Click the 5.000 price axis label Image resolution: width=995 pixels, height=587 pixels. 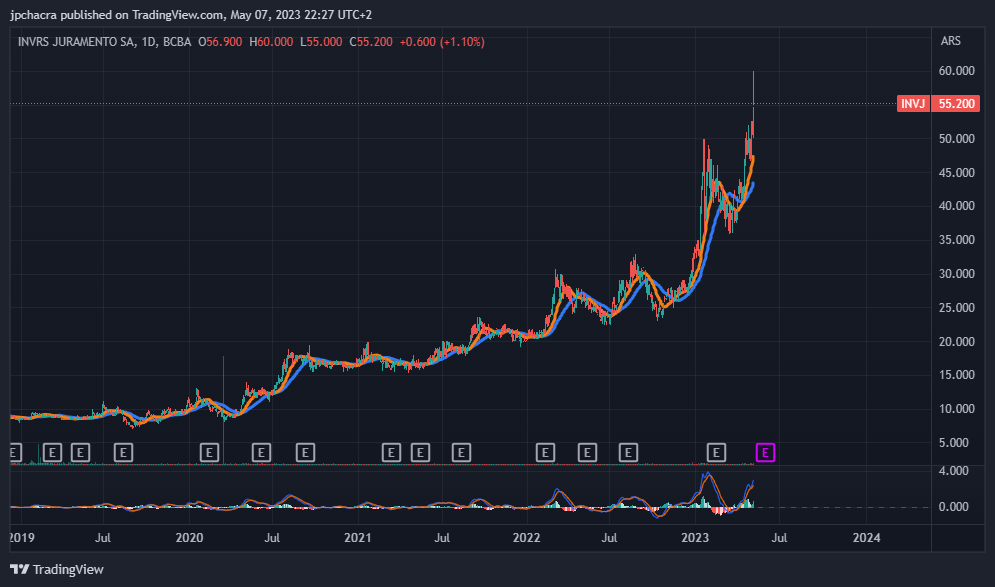pyautogui.click(x=954, y=442)
